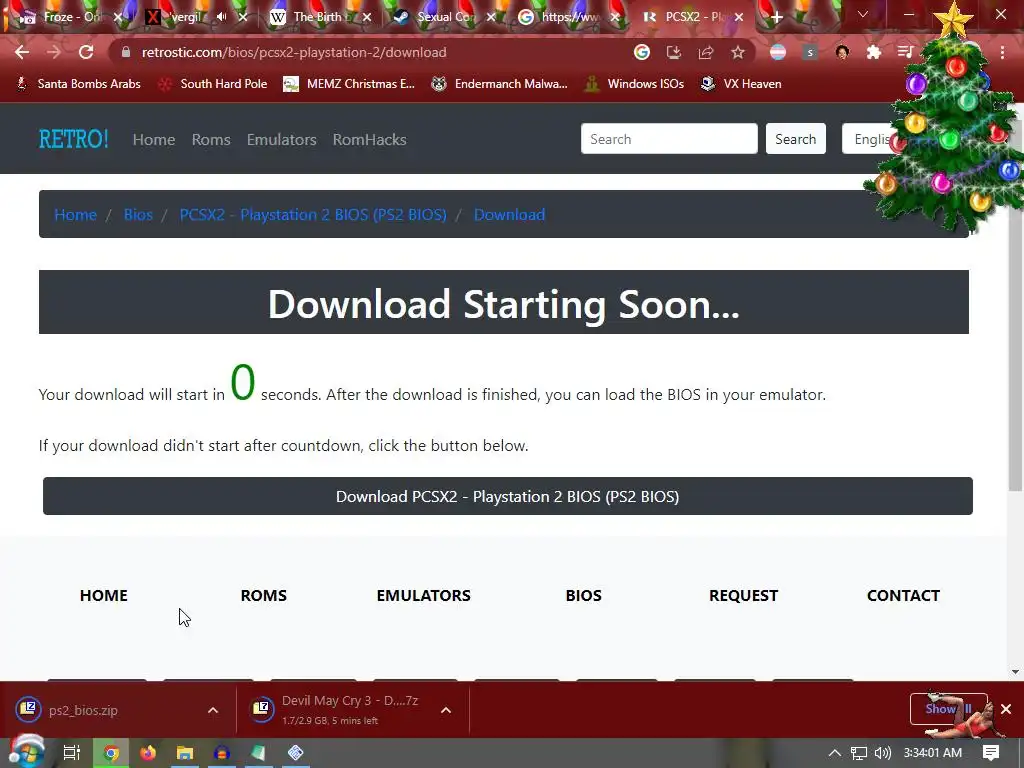
Task: Open Chrome's three-dot menu
Action: coord(1002,52)
